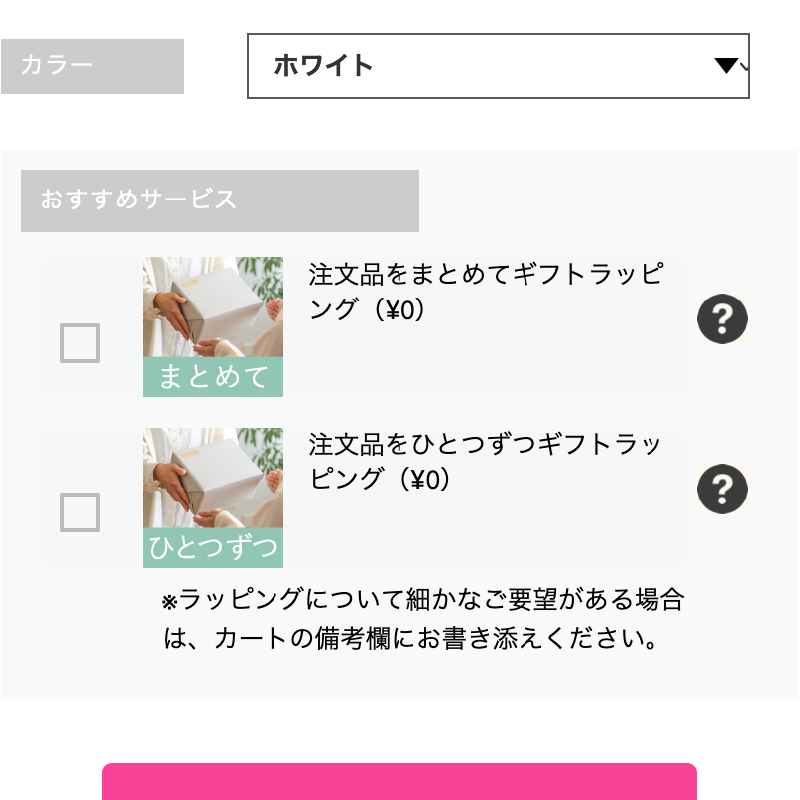Image resolution: width=800 pixels, height=800 pixels.
Task: Open help for ひとつずつギフトラッピング option
Action: 722,489
